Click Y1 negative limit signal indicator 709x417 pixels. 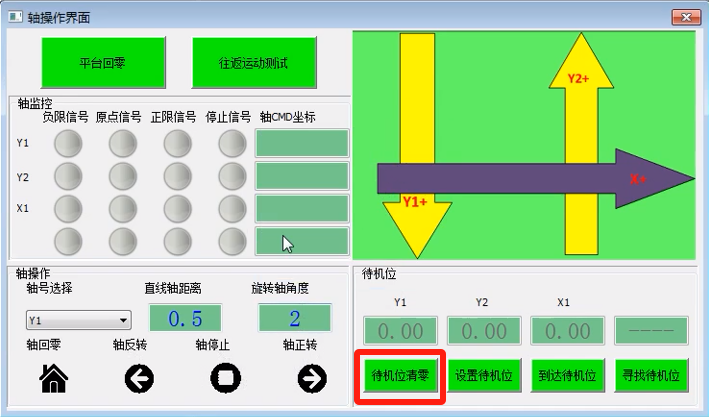pyautogui.click(x=68, y=145)
